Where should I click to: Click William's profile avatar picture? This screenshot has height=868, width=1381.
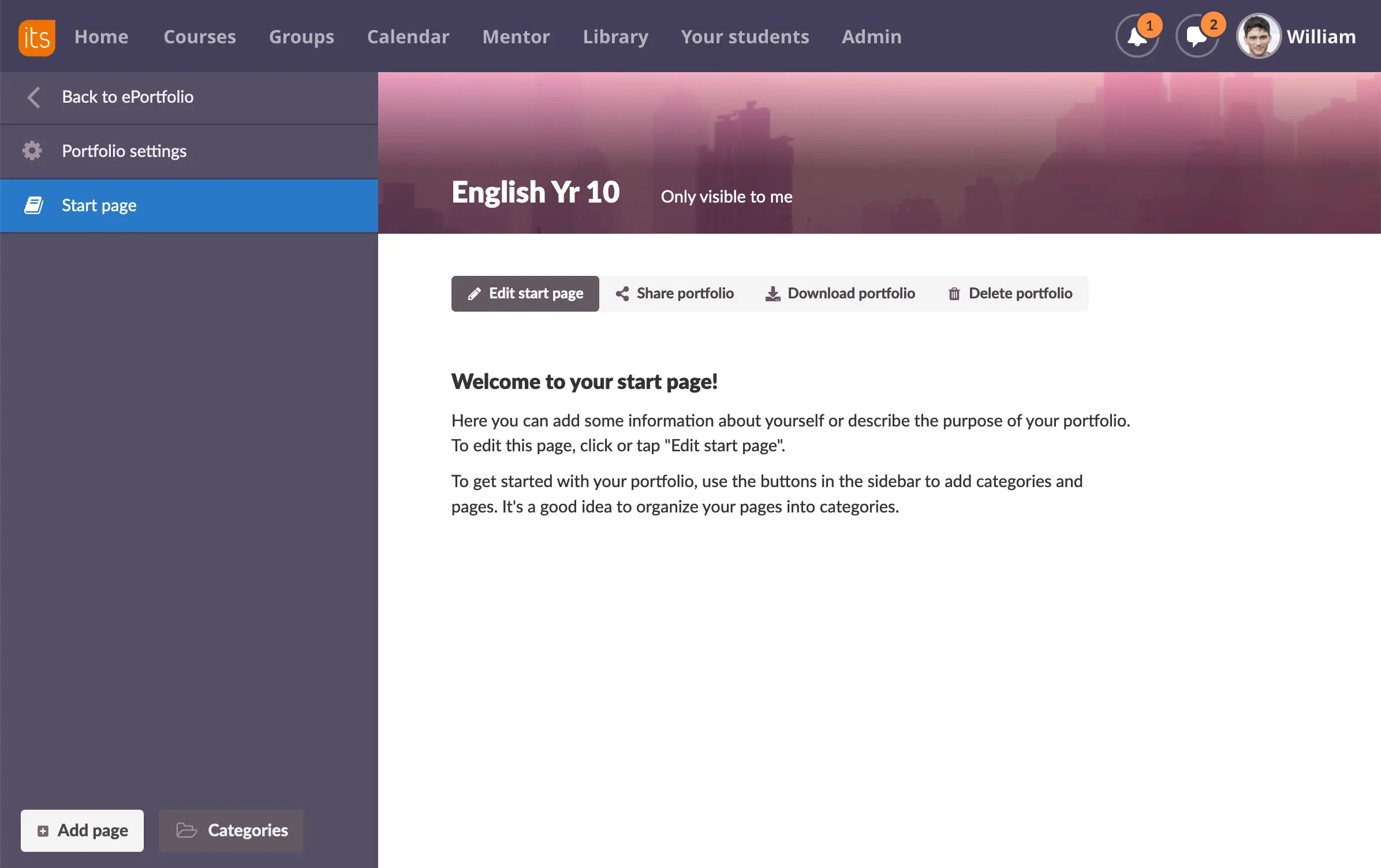[1258, 36]
